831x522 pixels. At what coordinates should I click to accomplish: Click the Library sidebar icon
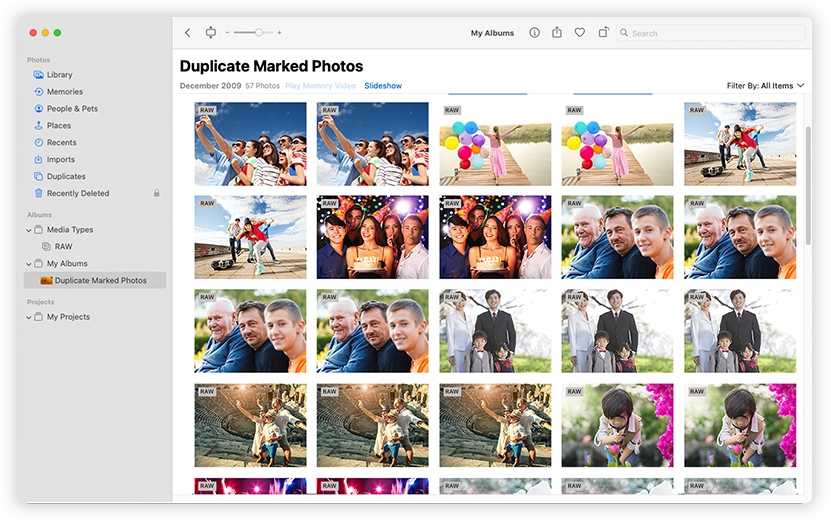pyautogui.click(x=38, y=75)
